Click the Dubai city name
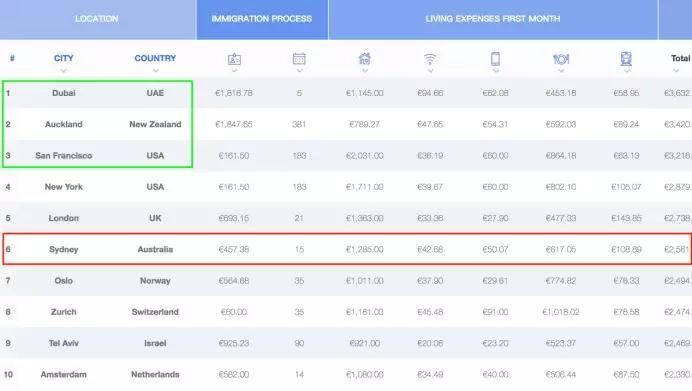The height and width of the screenshot is (391, 692). (x=64, y=93)
